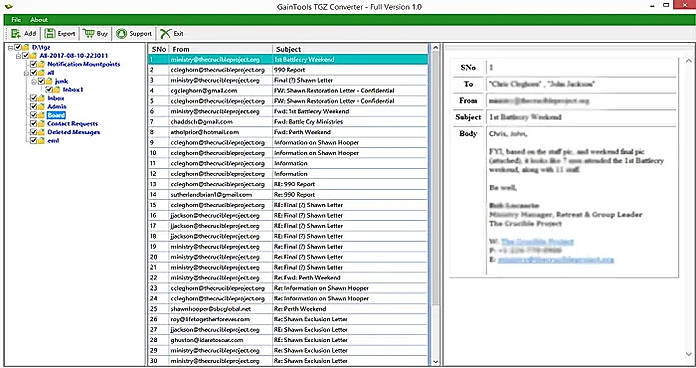Click the junk folder icon
The image size is (696, 368).
coord(49,81)
